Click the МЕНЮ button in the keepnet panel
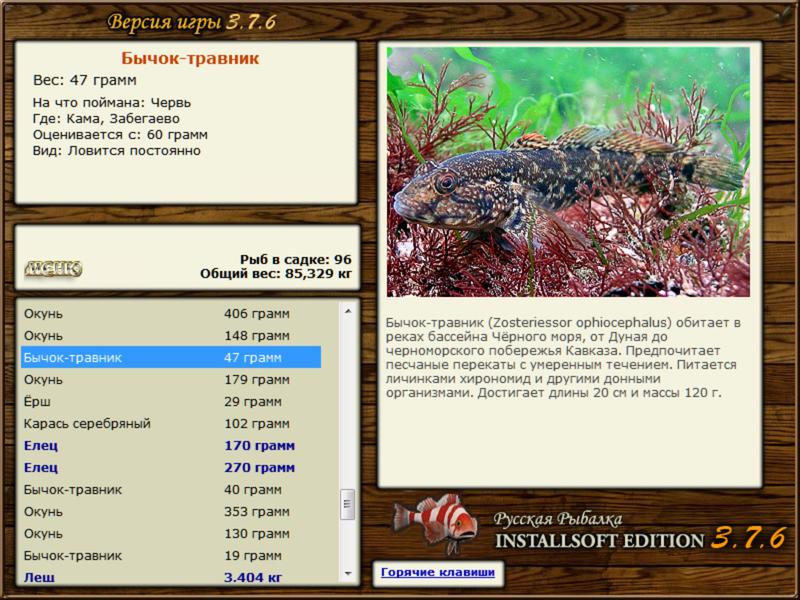The width and height of the screenshot is (800, 600). coord(53,268)
